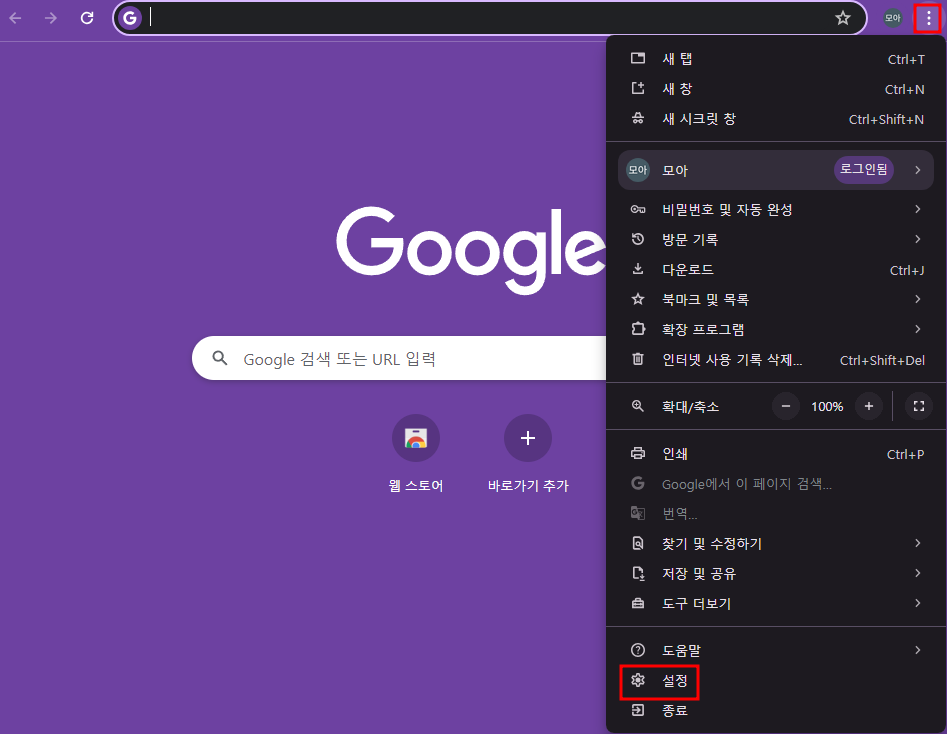Click the 로그인됨 badge
Screen dimensions: 947x734
[864, 170]
